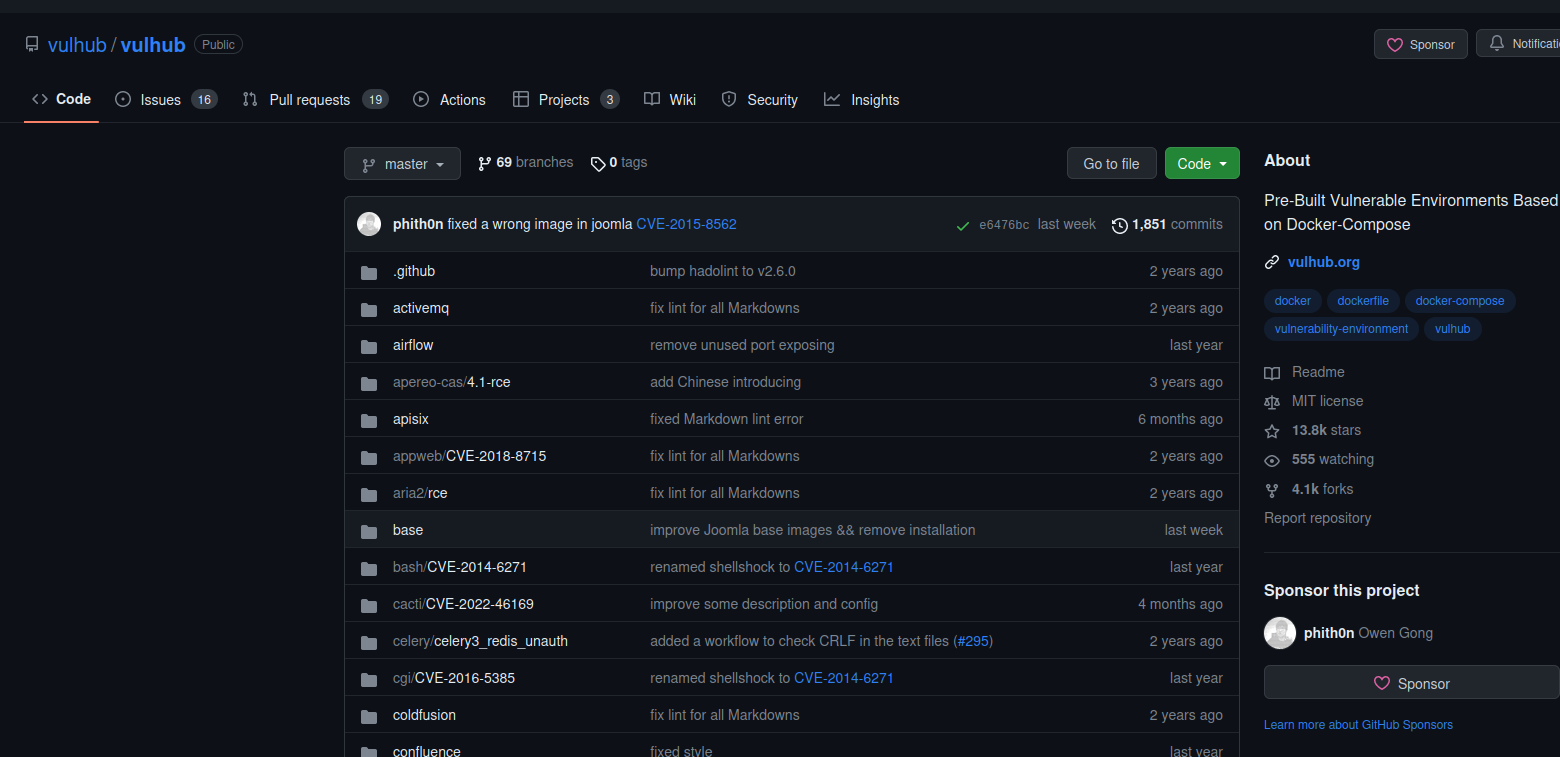Click the vulhub topic tag

click(1453, 329)
